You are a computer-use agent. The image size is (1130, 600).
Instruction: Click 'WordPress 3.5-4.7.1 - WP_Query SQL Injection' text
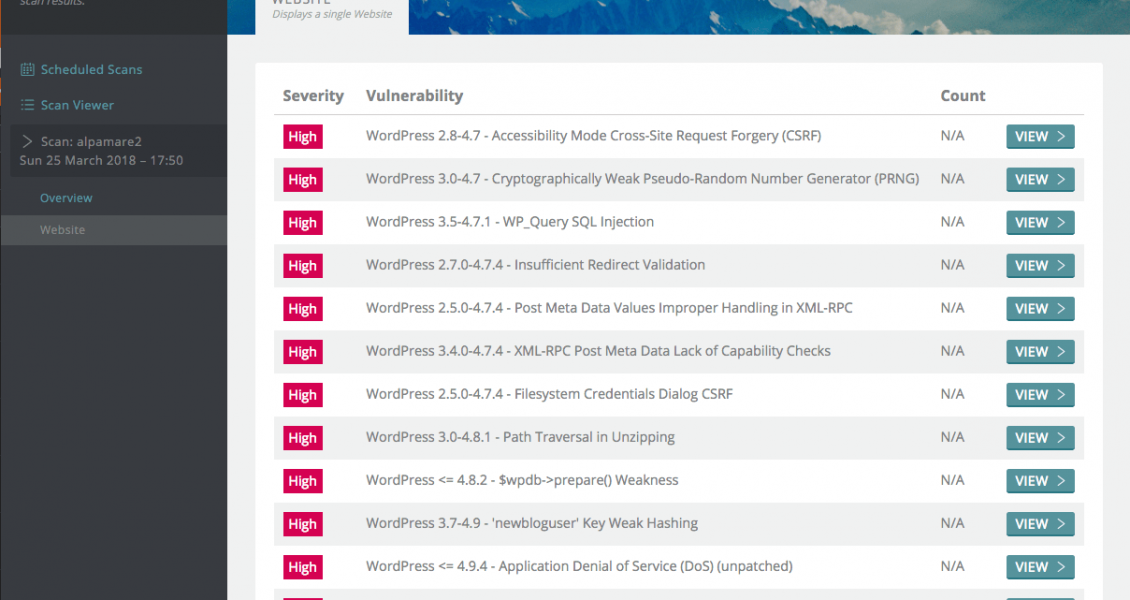[510, 222]
